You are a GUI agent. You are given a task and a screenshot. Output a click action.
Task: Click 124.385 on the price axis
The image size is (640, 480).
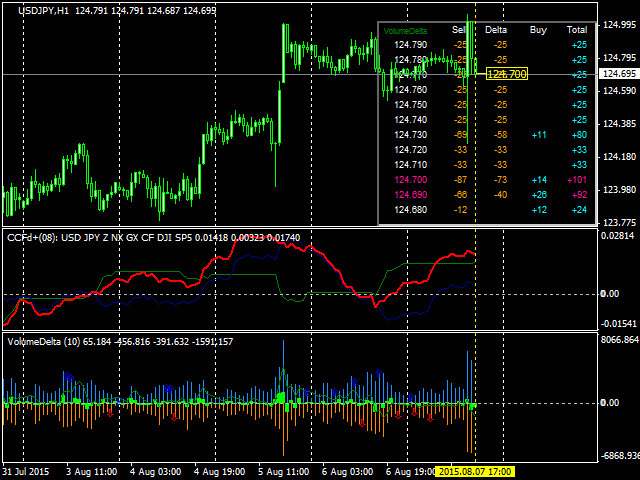coord(619,124)
